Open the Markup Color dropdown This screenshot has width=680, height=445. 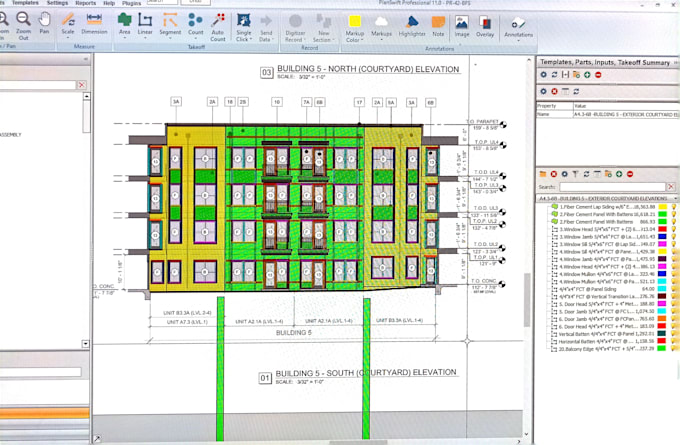(x=362, y=40)
